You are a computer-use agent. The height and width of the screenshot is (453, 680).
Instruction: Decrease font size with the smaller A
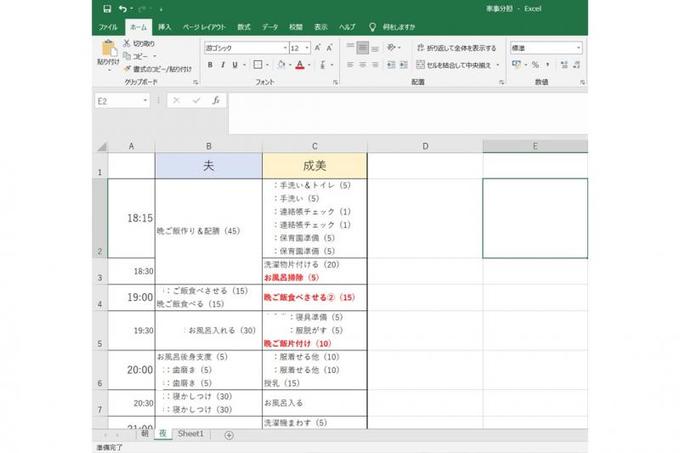(329, 48)
